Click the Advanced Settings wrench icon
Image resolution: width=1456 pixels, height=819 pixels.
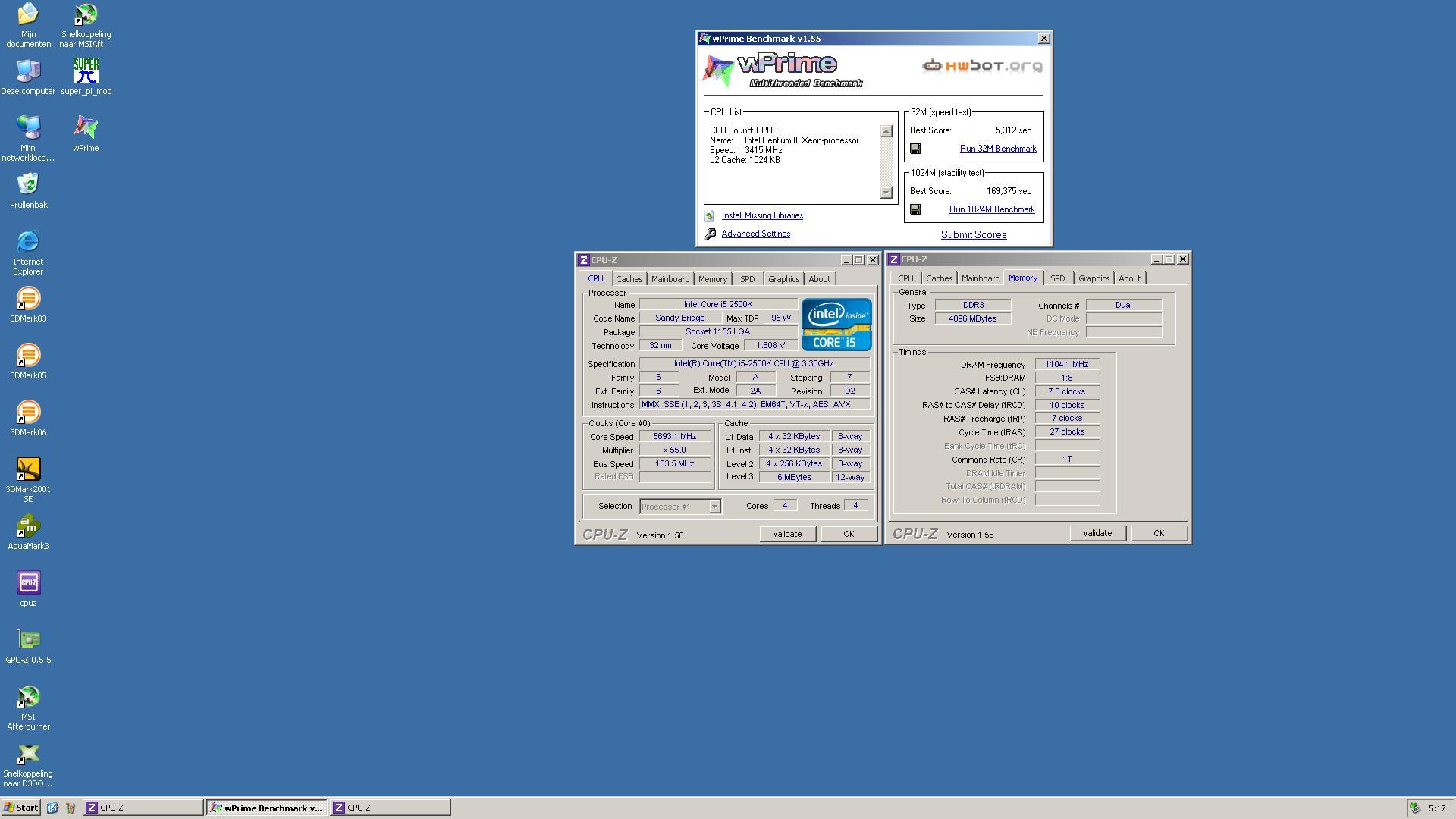(x=710, y=234)
